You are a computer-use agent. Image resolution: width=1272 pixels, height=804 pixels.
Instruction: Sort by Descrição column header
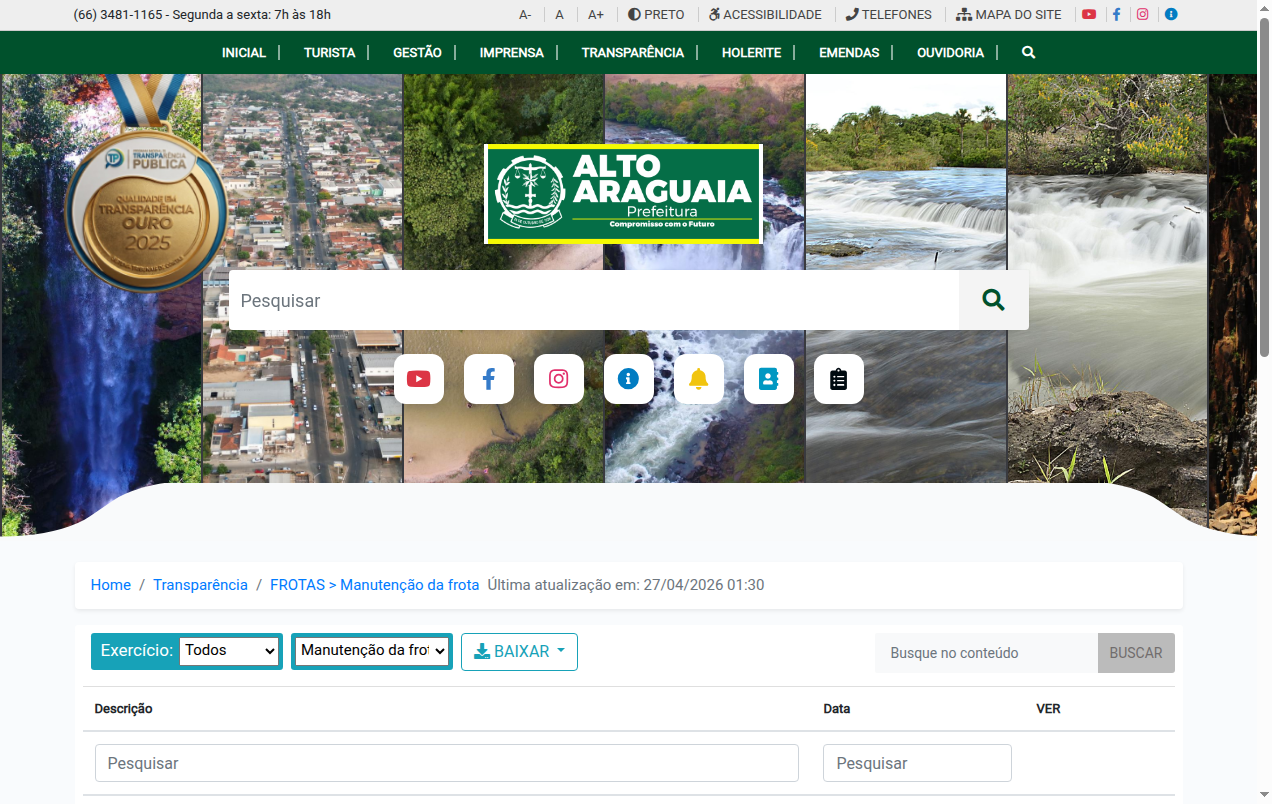123,708
